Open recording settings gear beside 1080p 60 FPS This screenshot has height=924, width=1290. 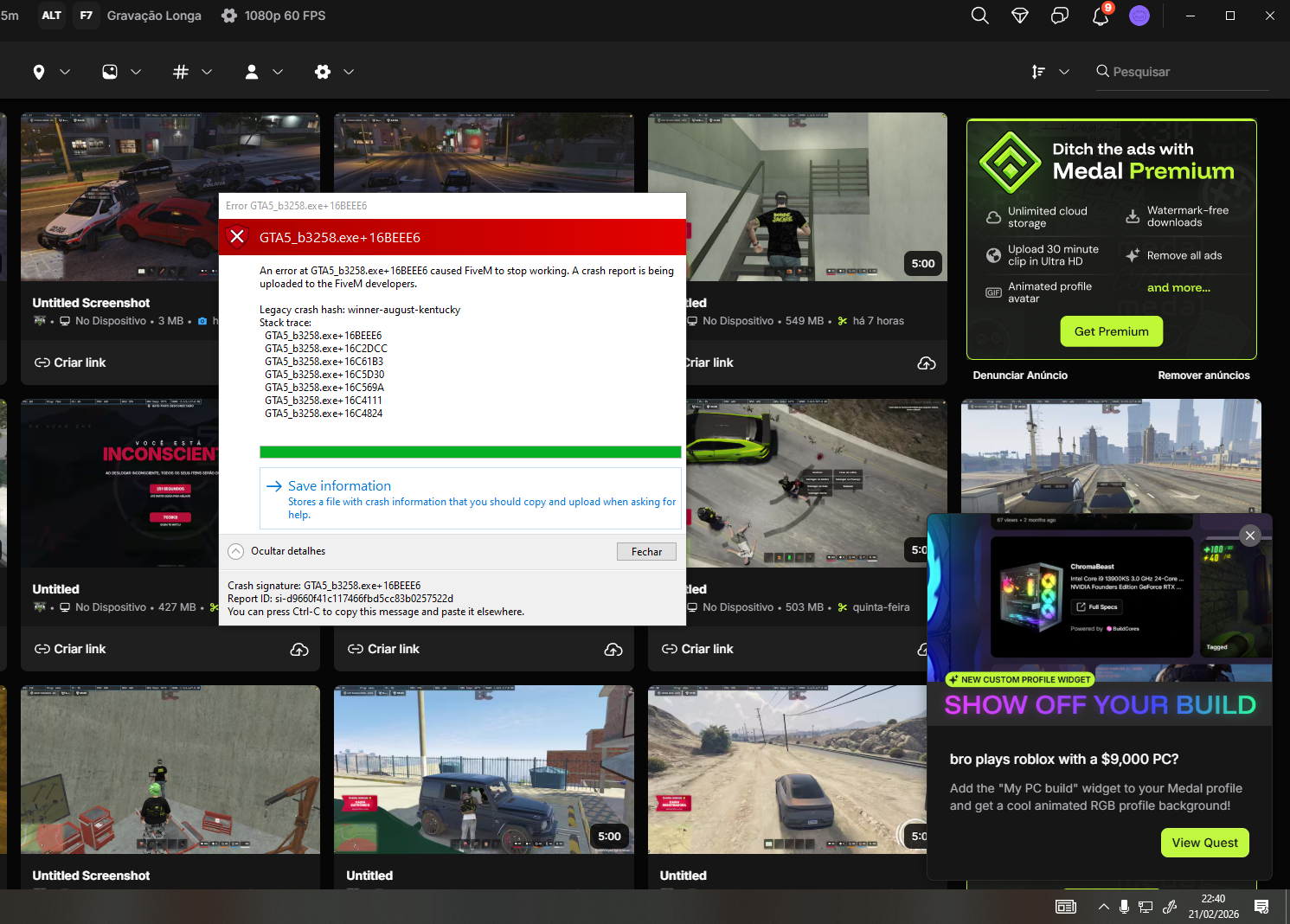tap(229, 16)
